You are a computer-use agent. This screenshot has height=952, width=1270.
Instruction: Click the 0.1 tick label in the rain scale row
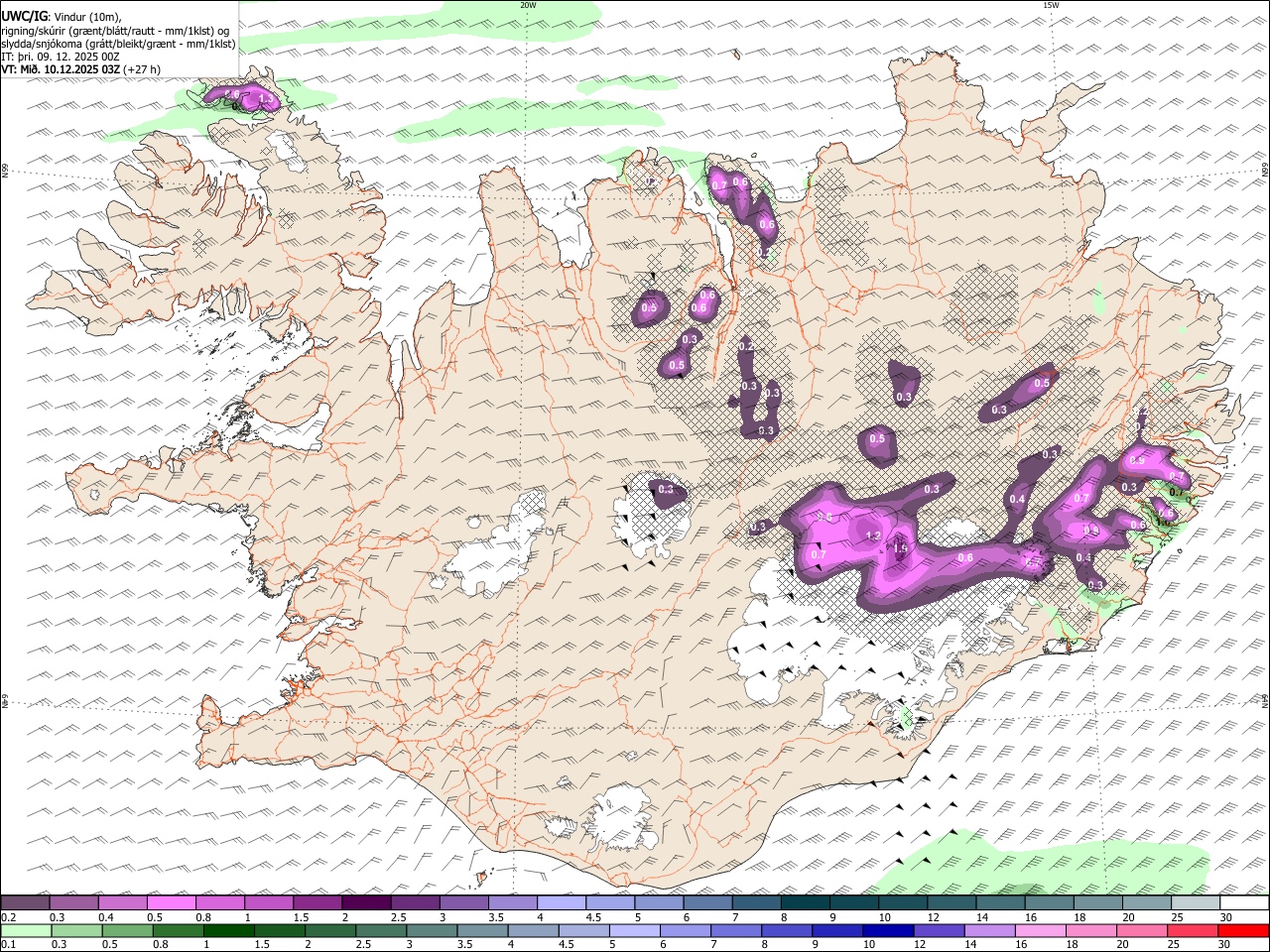tap(8, 943)
